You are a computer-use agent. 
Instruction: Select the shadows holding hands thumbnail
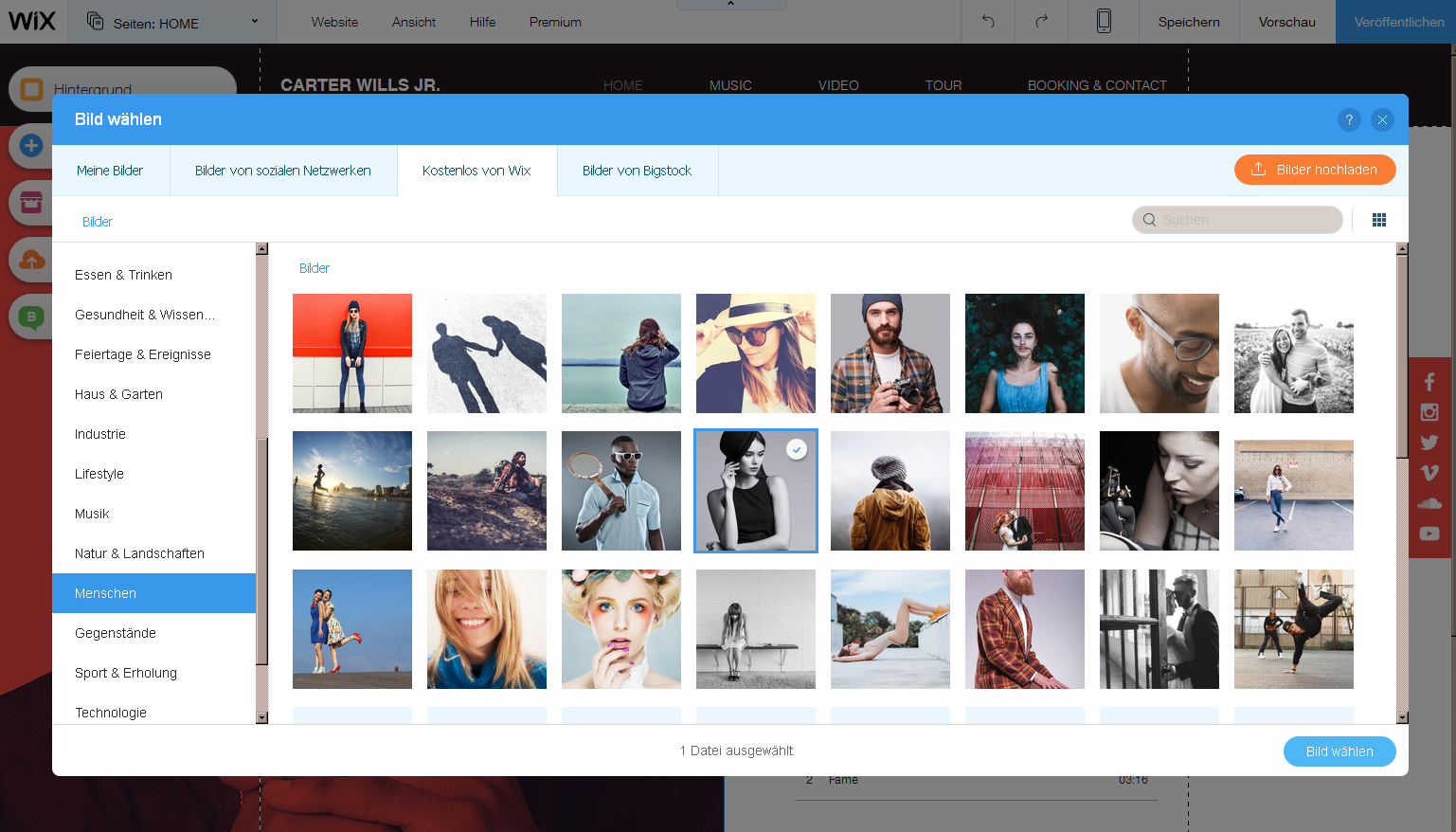click(487, 353)
